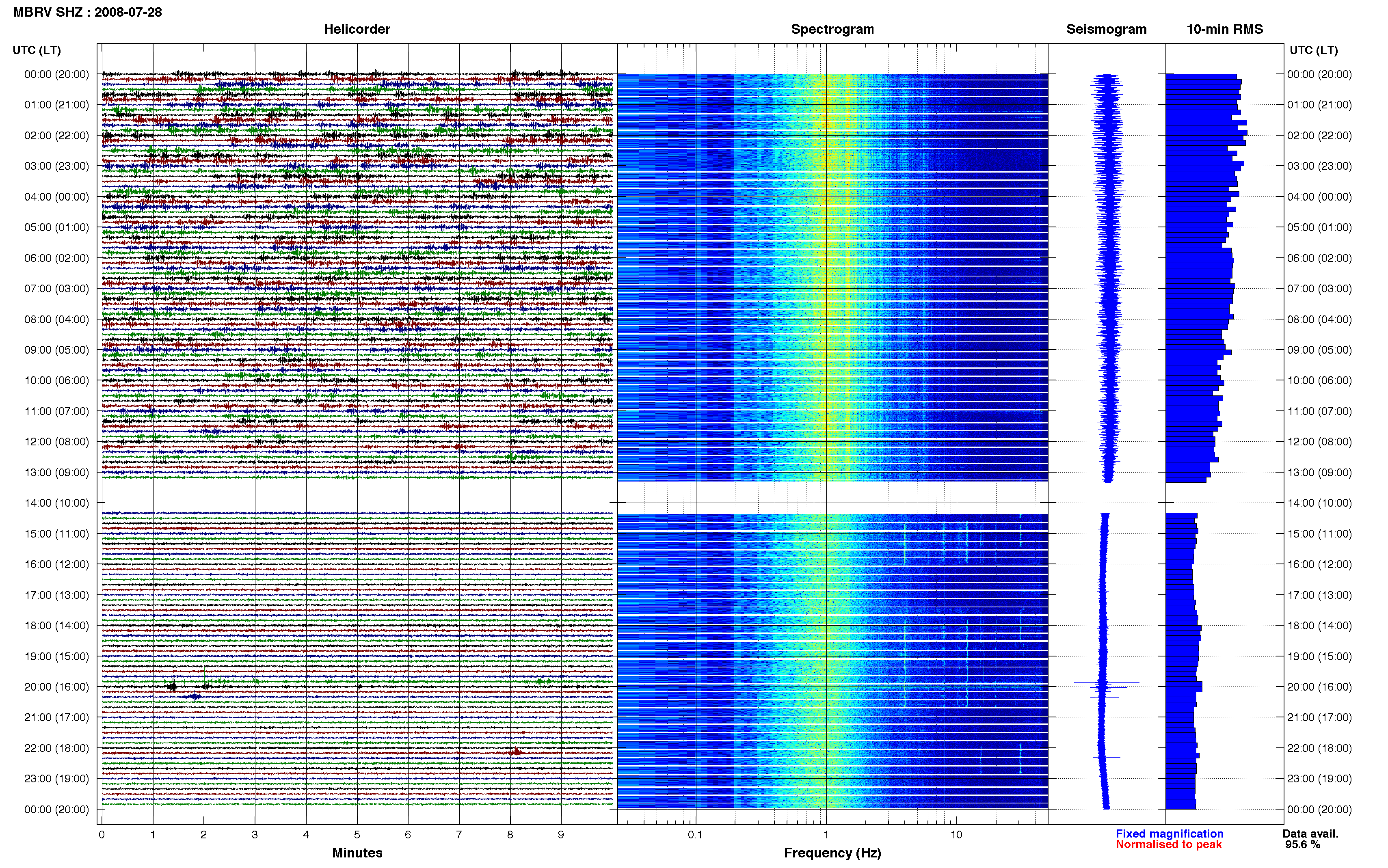Image resolution: width=1388 pixels, height=868 pixels.
Task: Click the 0.1 frequency tick label
Action: [695, 835]
